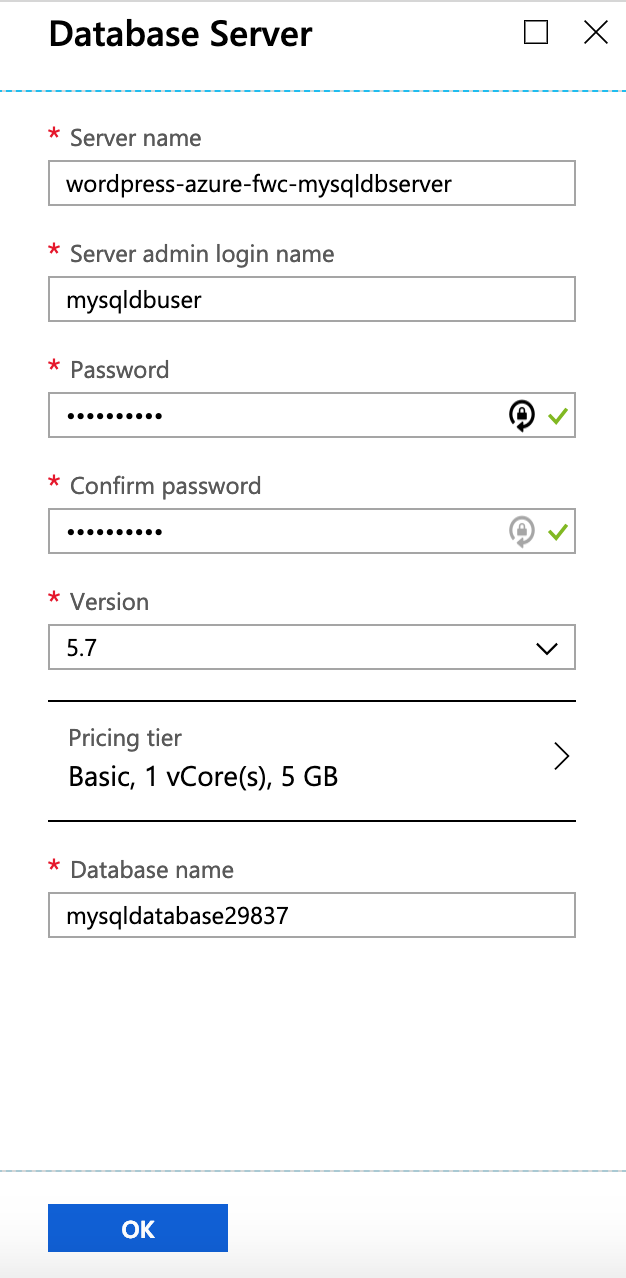Open Basic, 1 vCore(s), 5 GB pricing option
The width and height of the screenshot is (626, 1278).
click(203, 776)
